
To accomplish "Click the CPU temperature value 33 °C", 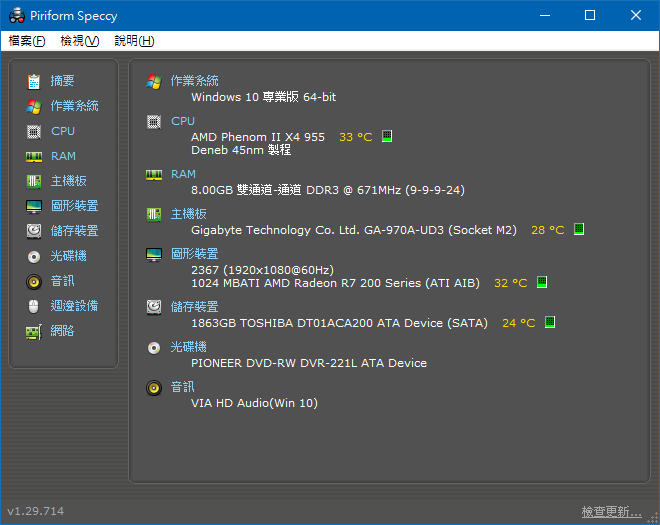I will coord(356,137).
